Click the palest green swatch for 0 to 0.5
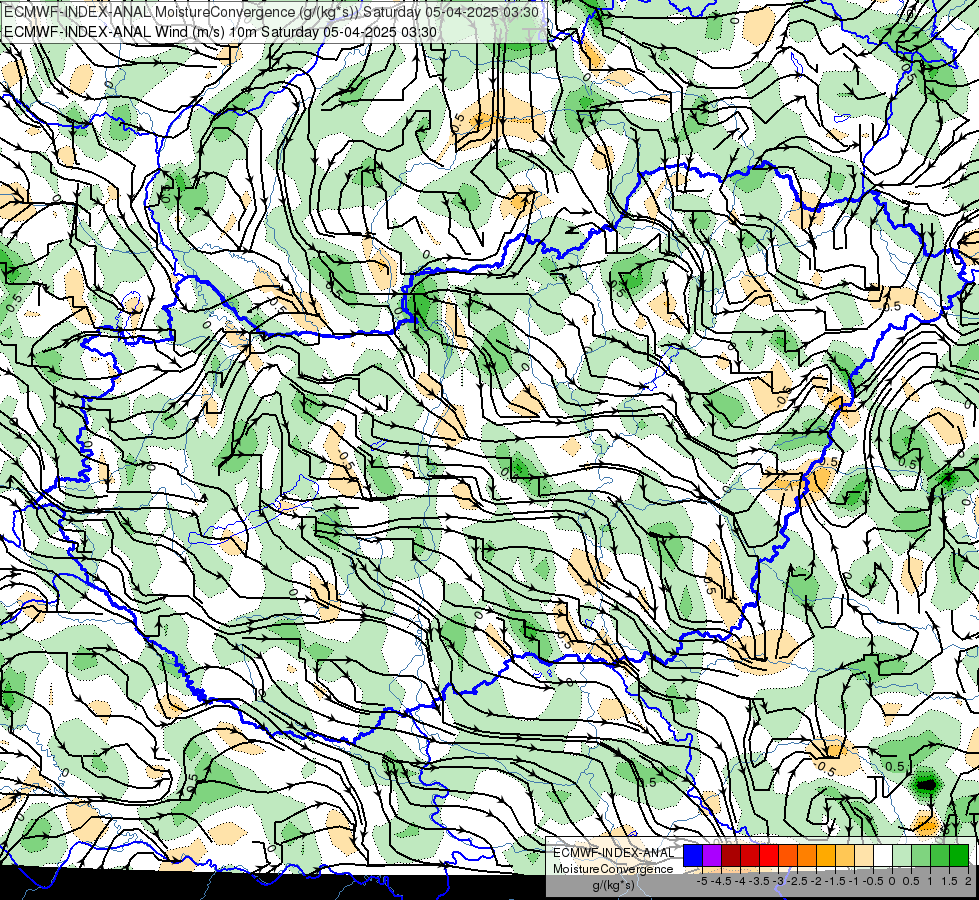 pos(902,856)
